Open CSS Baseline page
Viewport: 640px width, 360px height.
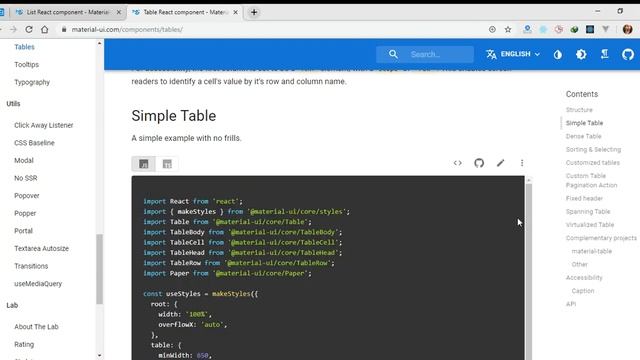coord(34,143)
